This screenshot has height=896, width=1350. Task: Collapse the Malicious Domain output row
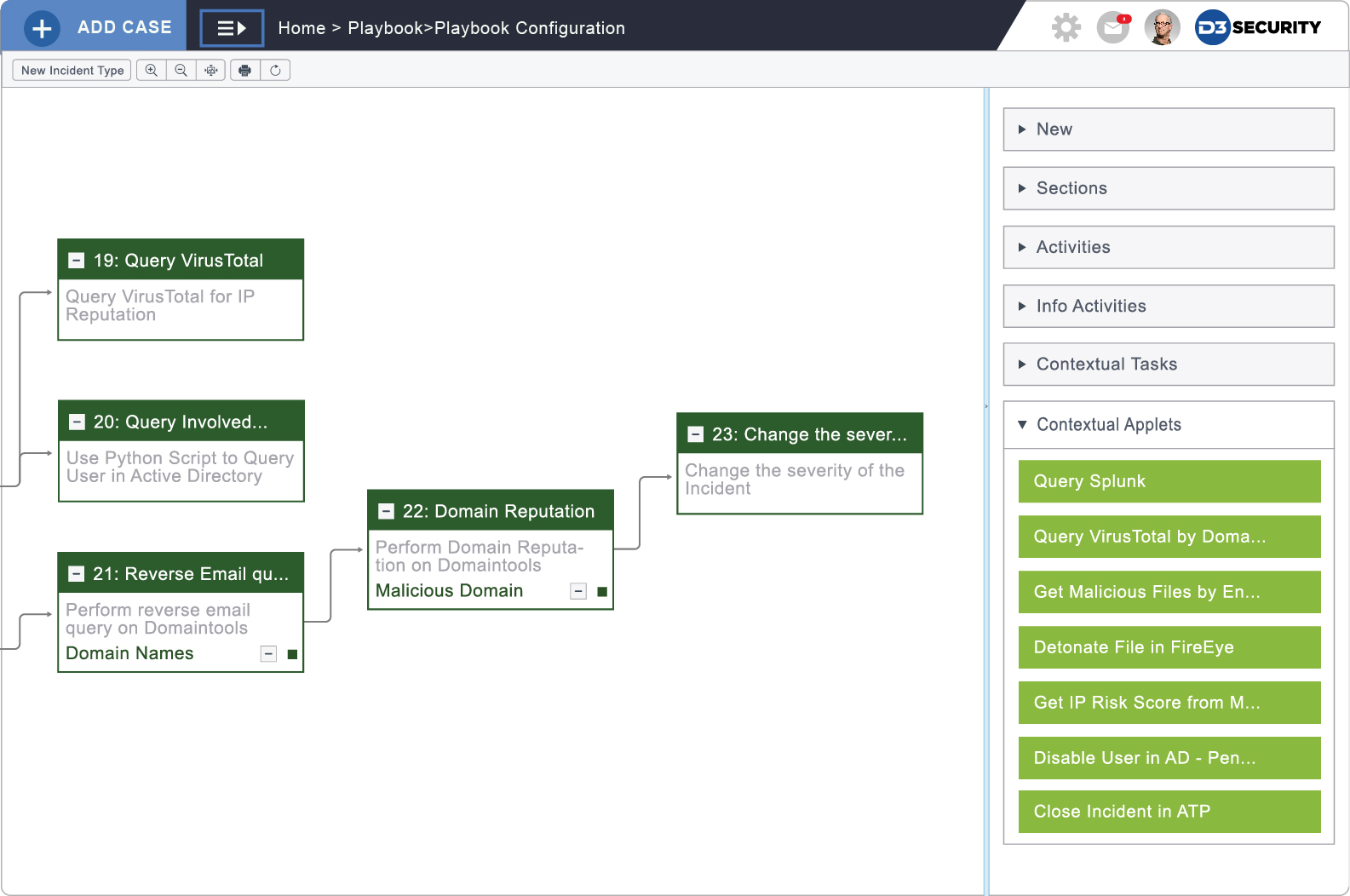pyautogui.click(x=578, y=591)
